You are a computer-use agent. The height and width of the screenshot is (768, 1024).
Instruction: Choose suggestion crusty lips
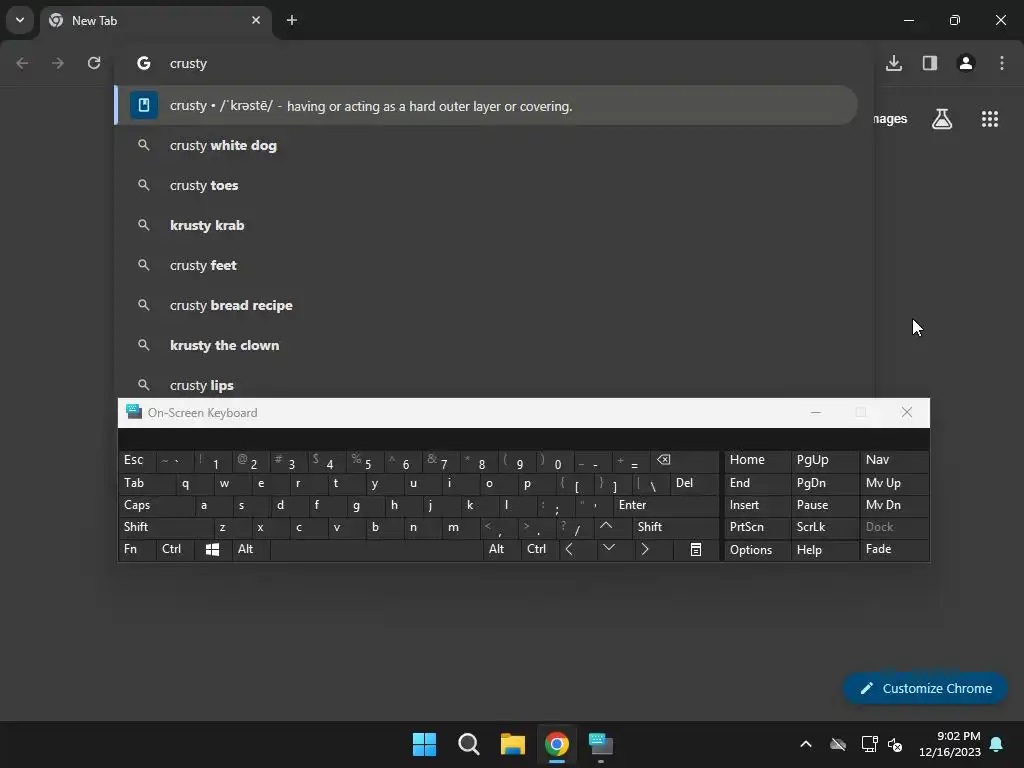click(486, 385)
